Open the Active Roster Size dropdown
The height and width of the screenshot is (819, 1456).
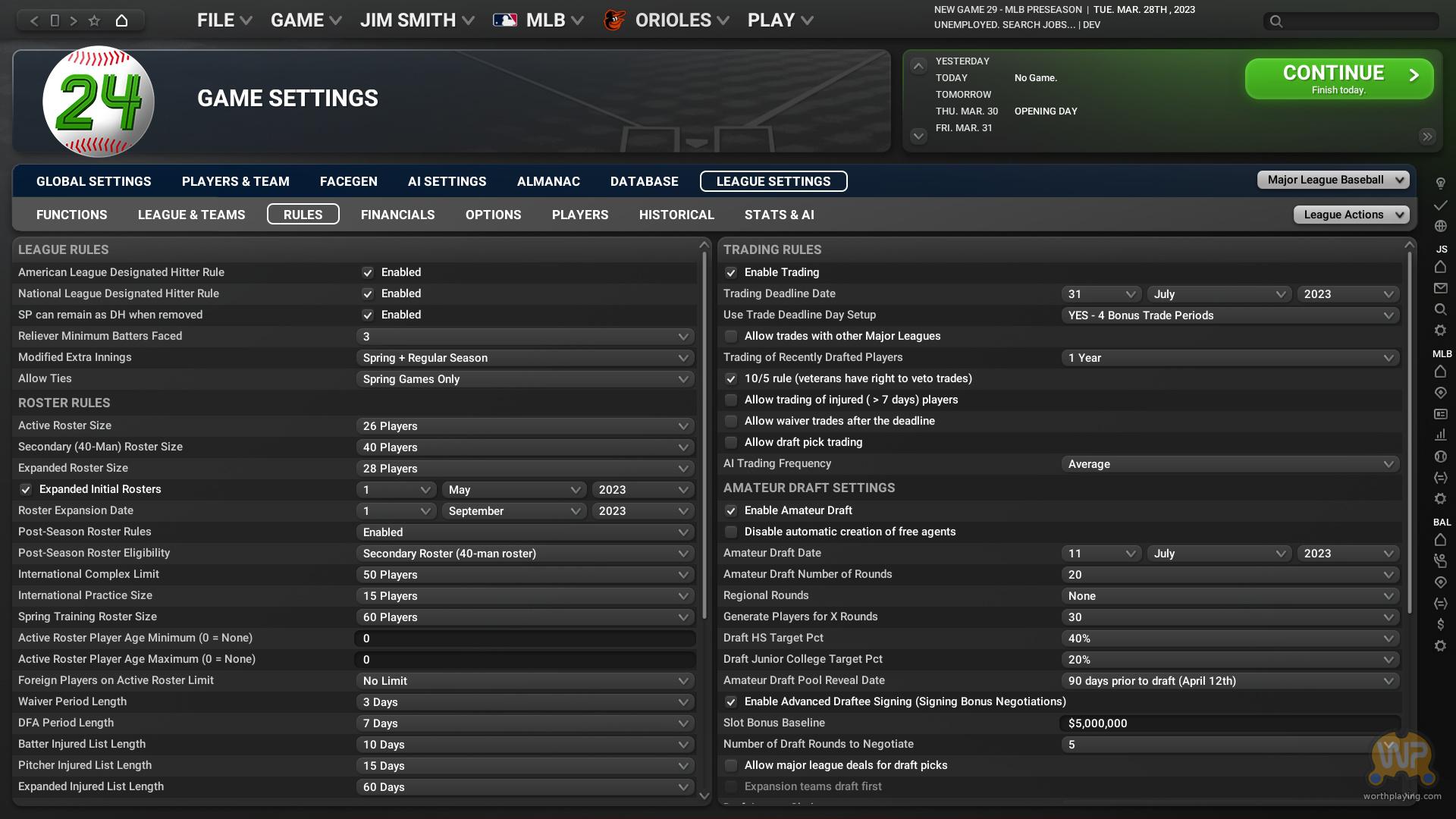coord(525,426)
